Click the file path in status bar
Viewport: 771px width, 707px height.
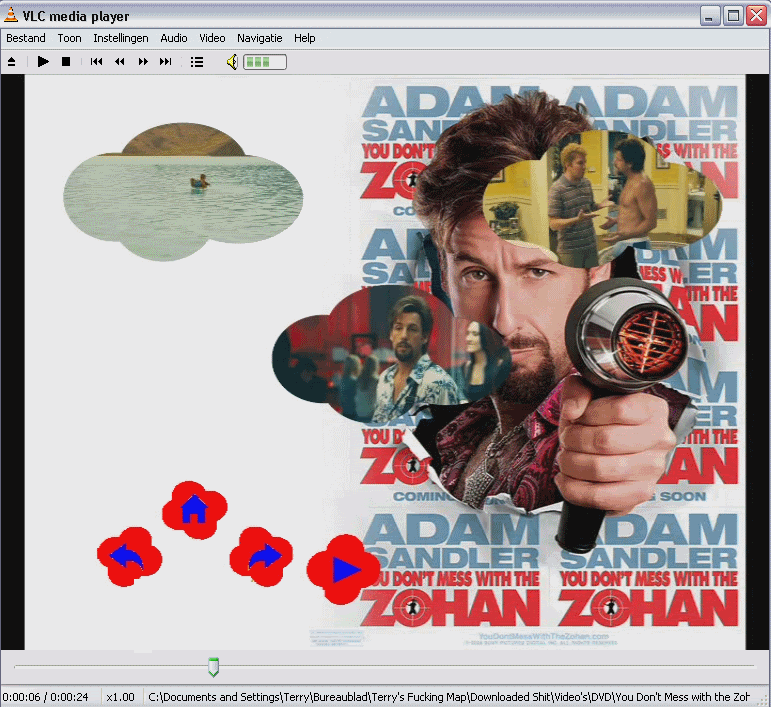(x=449, y=697)
